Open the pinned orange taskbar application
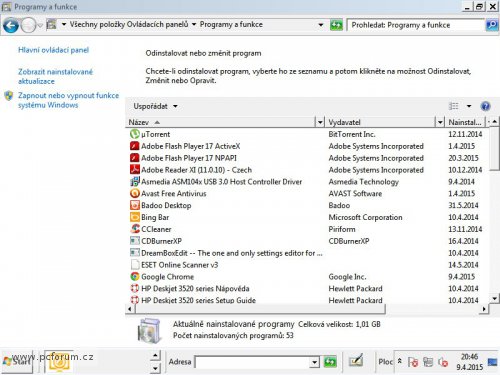Screen dimensions: 500x375 (x=59, y=361)
